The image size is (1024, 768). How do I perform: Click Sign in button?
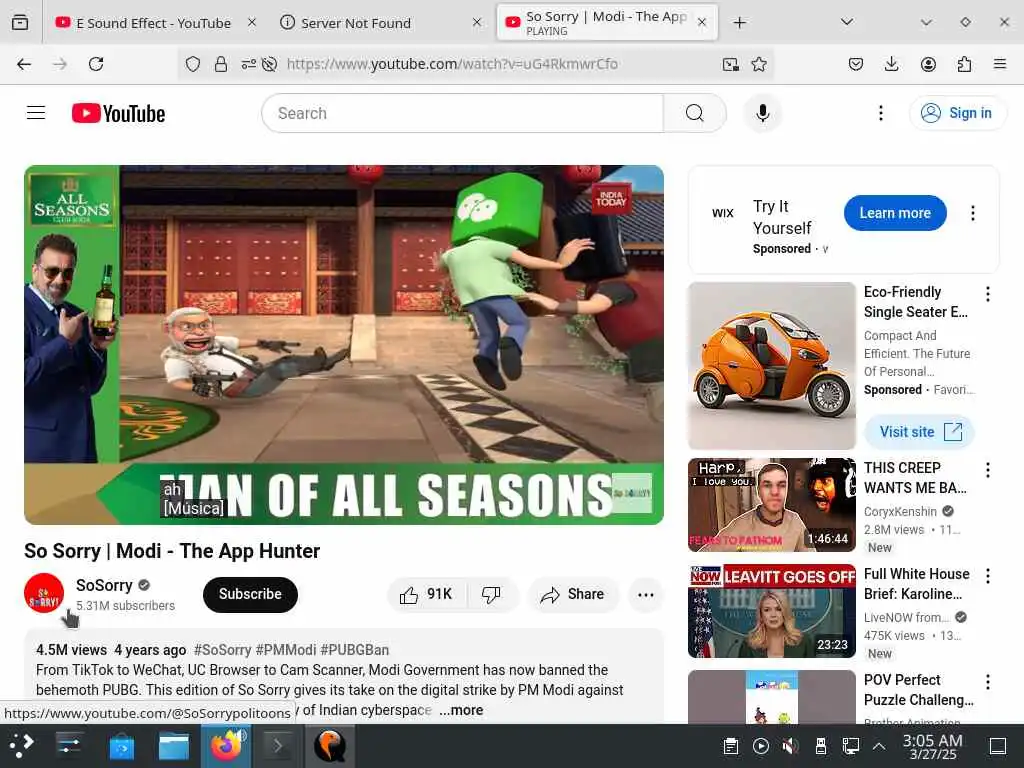957,113
